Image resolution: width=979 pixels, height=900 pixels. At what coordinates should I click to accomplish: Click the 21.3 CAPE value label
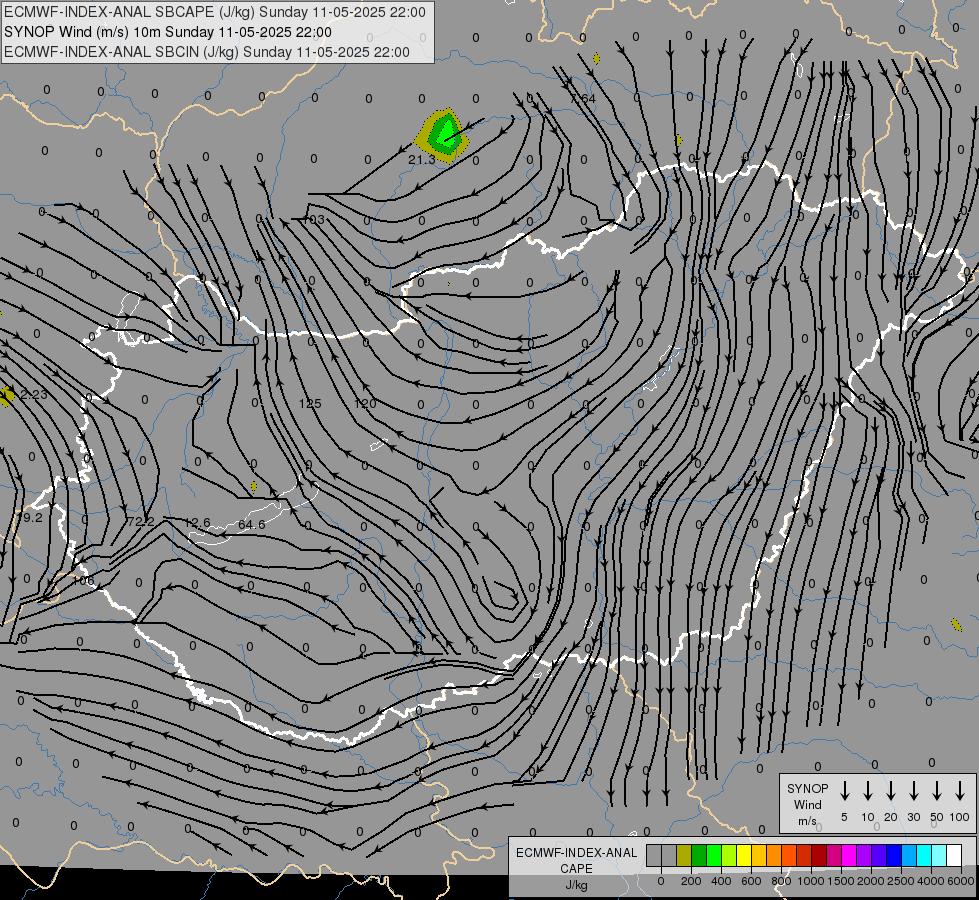pyautogui.click(x=421, y=160)
